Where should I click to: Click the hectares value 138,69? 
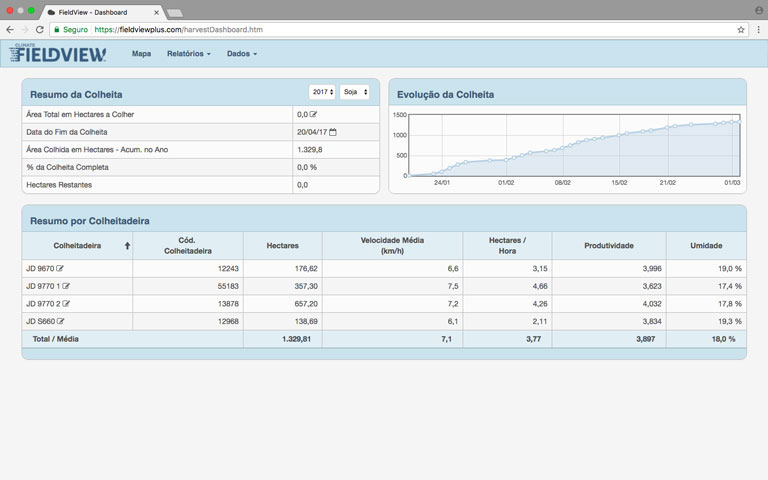(x=306, y=321)
